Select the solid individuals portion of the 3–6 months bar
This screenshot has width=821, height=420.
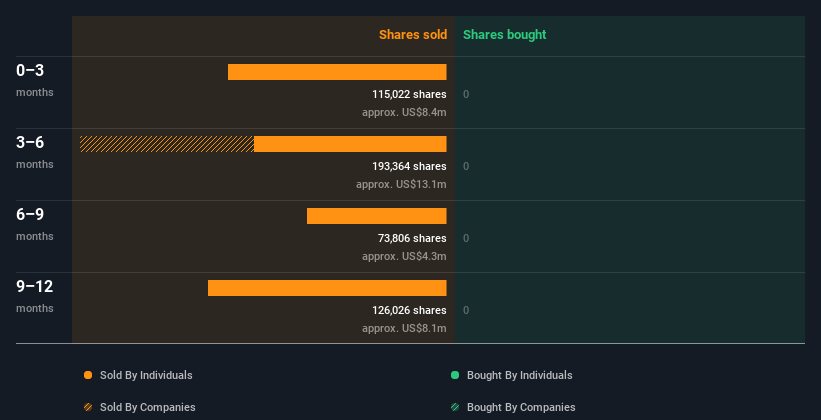tap(350, 144)
